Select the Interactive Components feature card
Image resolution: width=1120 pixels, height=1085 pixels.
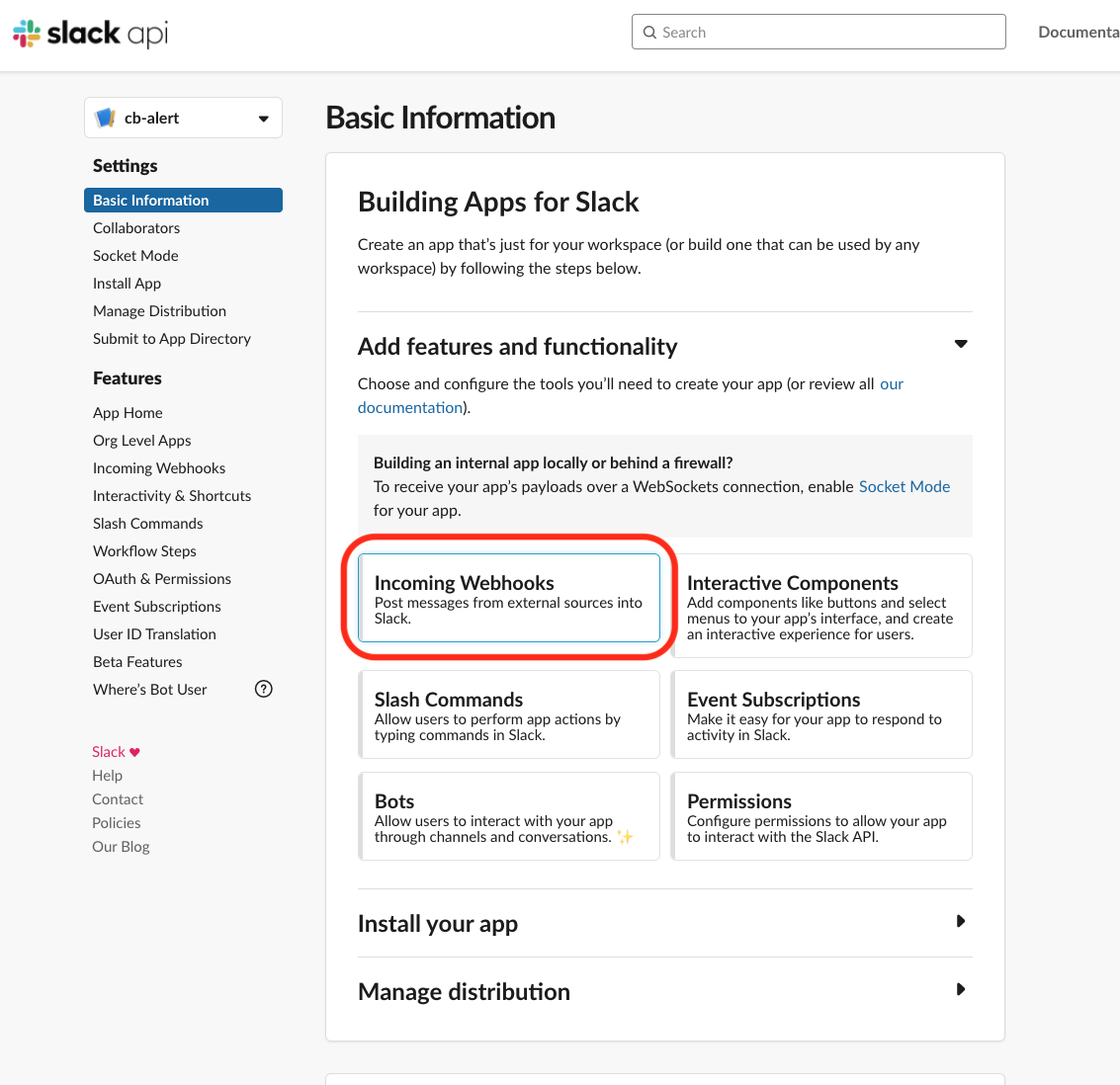[x=821, y=606]
